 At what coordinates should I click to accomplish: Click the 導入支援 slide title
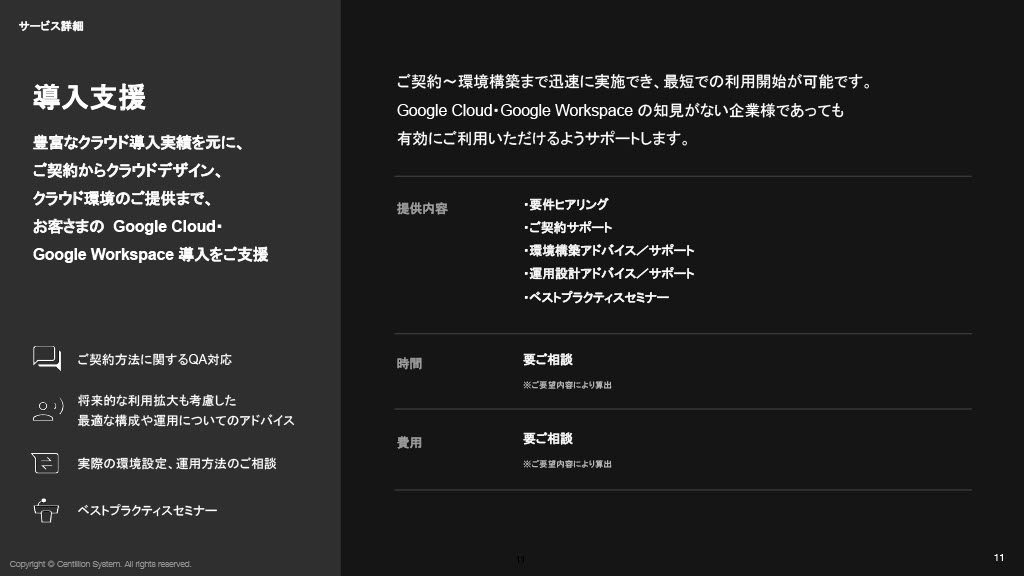[89, 98]
